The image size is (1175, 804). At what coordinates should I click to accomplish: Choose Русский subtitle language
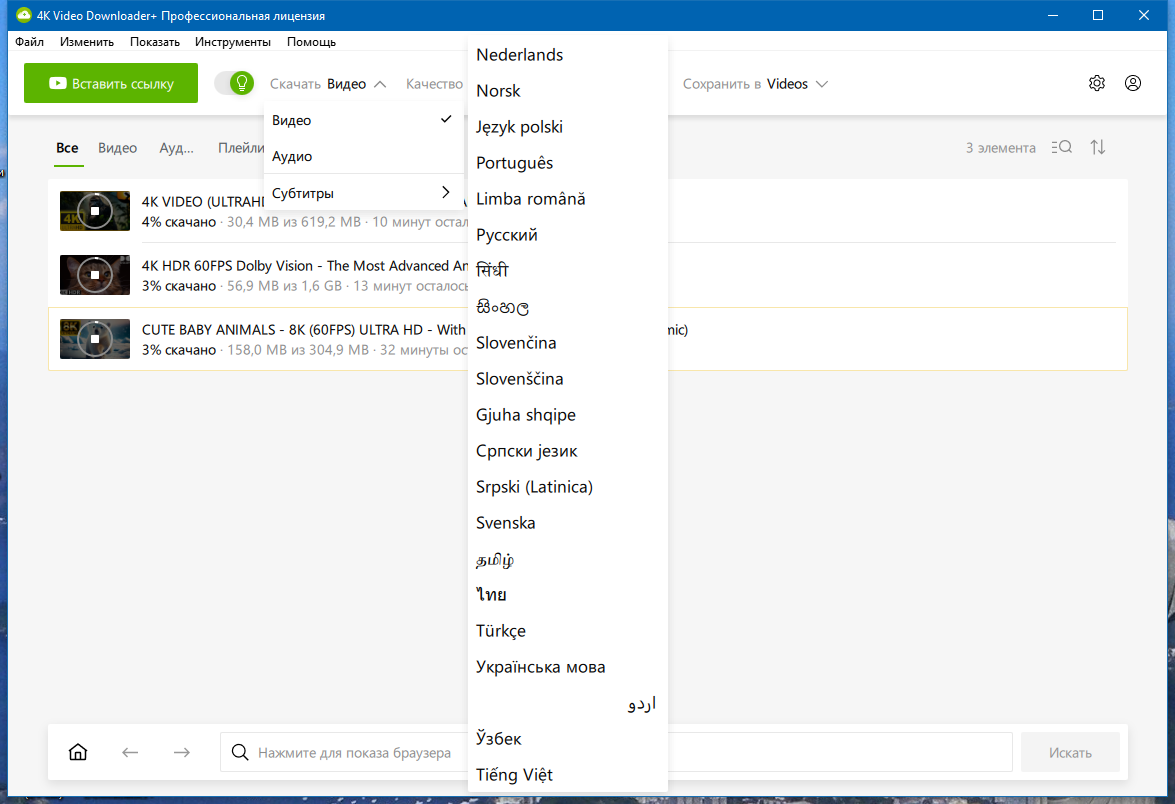point(567,235)
